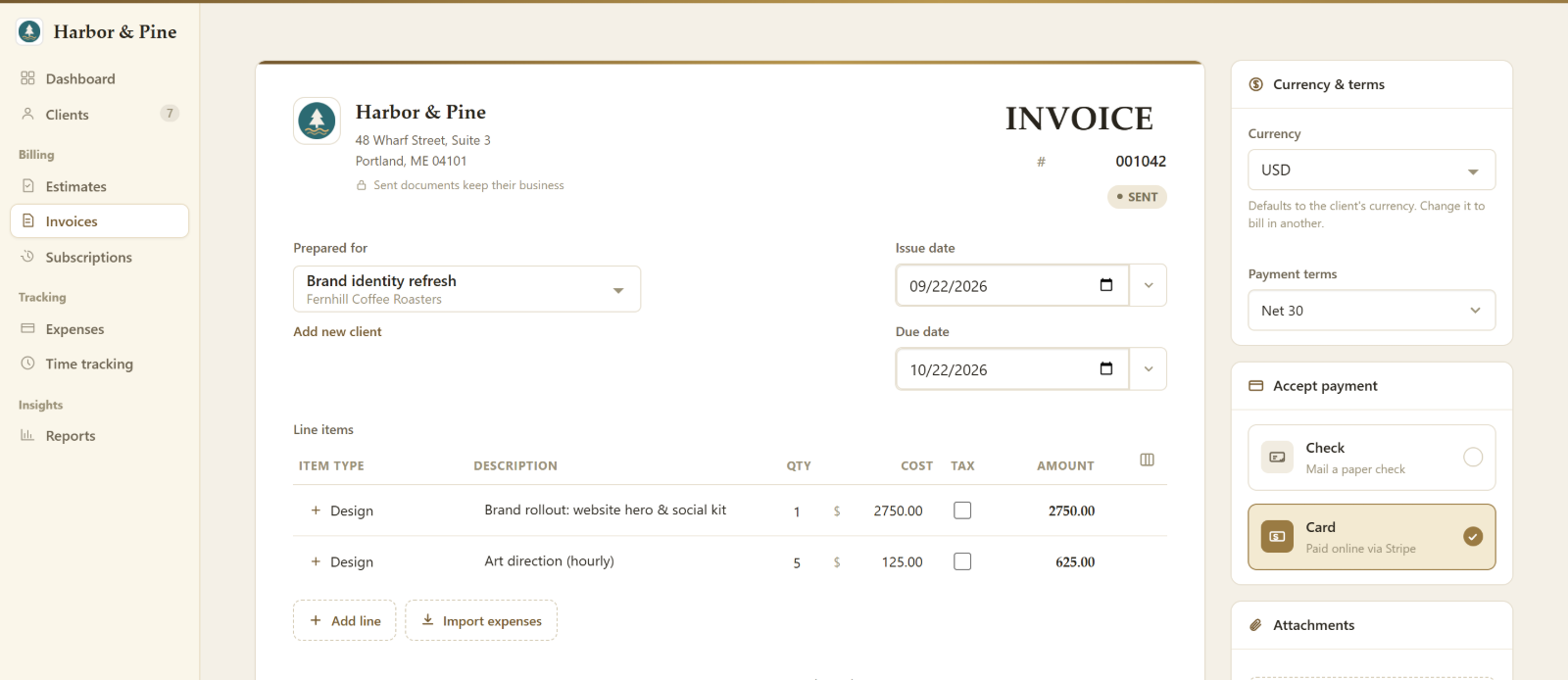Image resolution: width=1568 pixels, height=680 pixels.
Task: Open the line items column settings icon
Action: click(1148, 460)
